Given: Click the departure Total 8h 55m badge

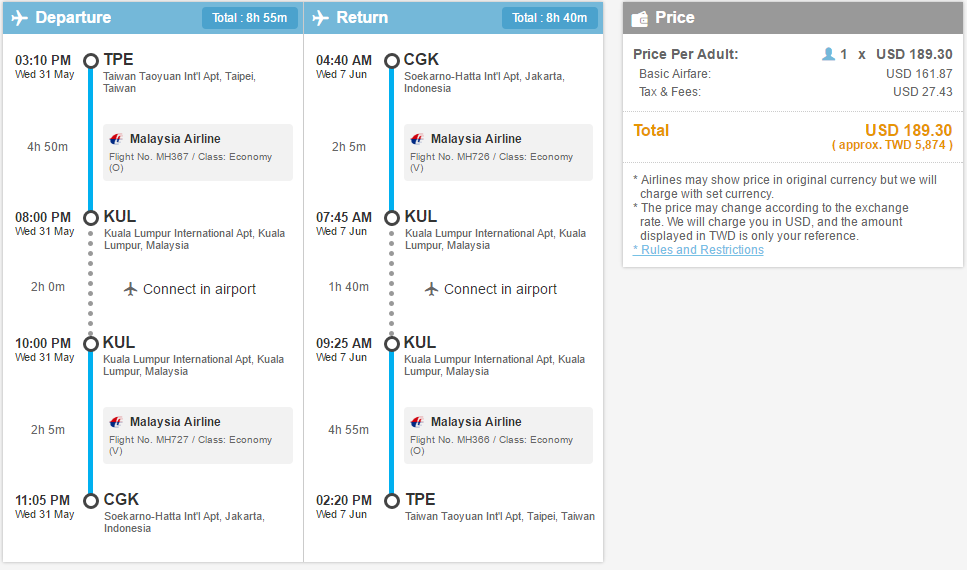Looking at the screenshot, I should click(x=250, y=18).
